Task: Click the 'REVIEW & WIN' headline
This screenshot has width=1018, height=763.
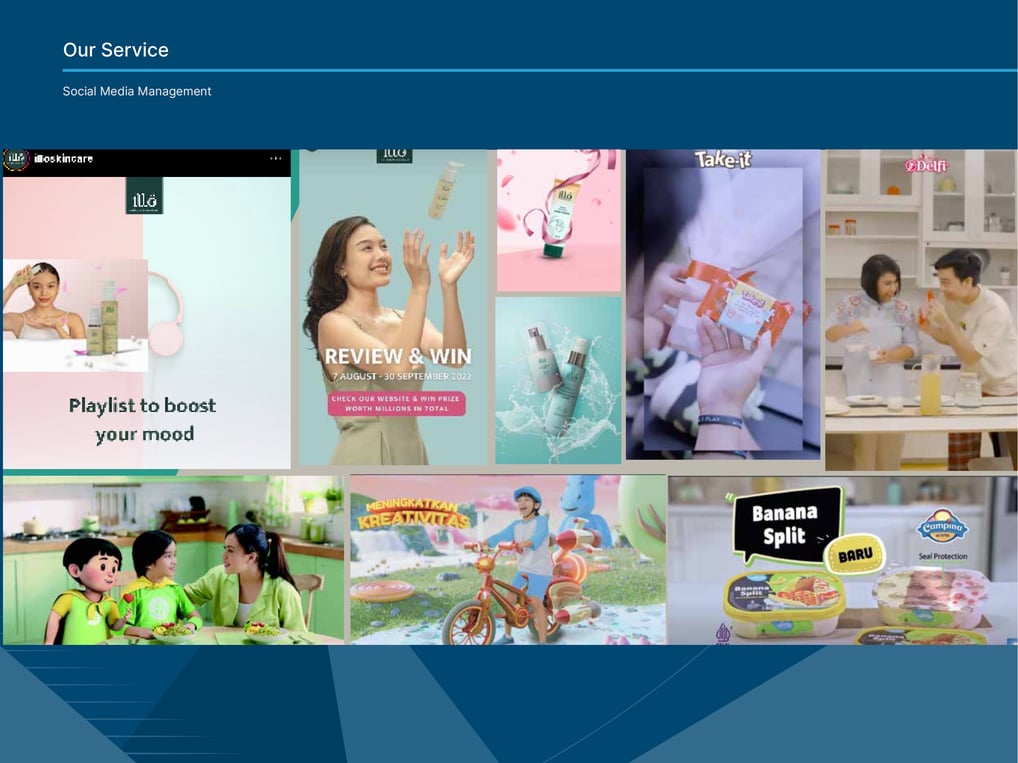Action: (397, 356)
